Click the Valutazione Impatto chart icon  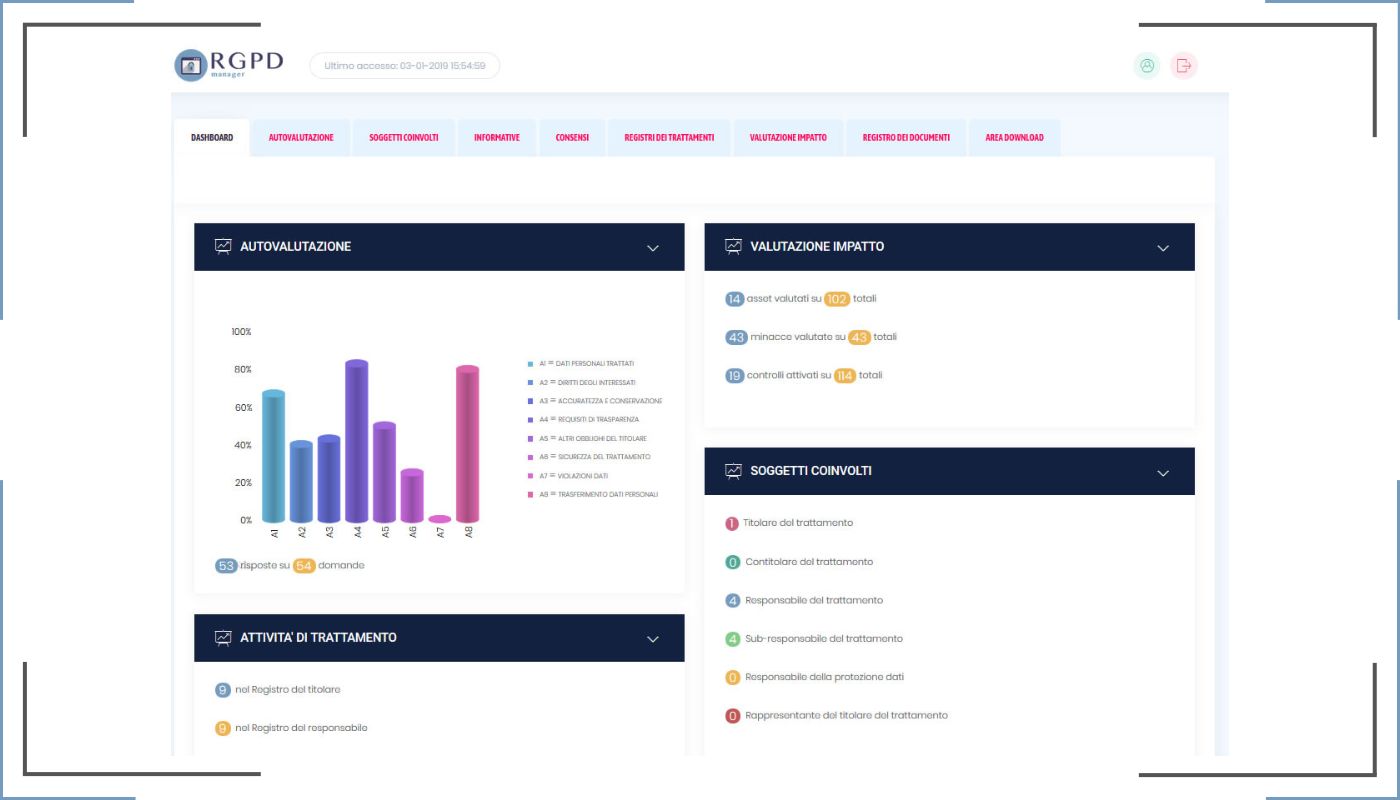pyautogui.click(x=733, y=246)
